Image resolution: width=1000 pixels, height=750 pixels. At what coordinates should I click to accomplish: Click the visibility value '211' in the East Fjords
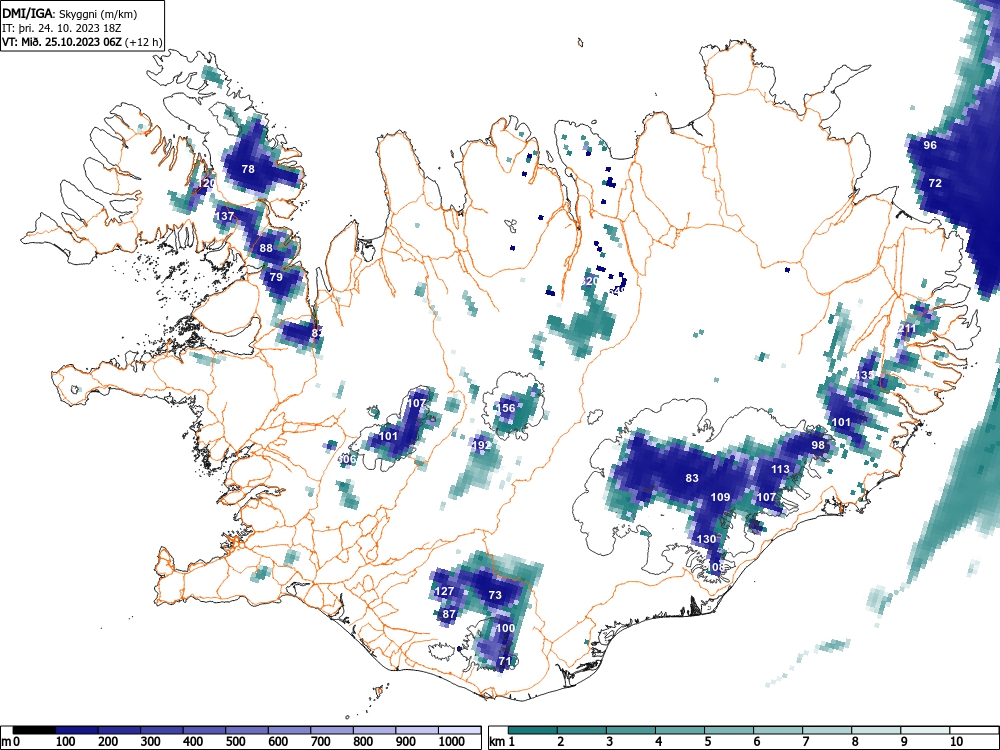point(908,328)
